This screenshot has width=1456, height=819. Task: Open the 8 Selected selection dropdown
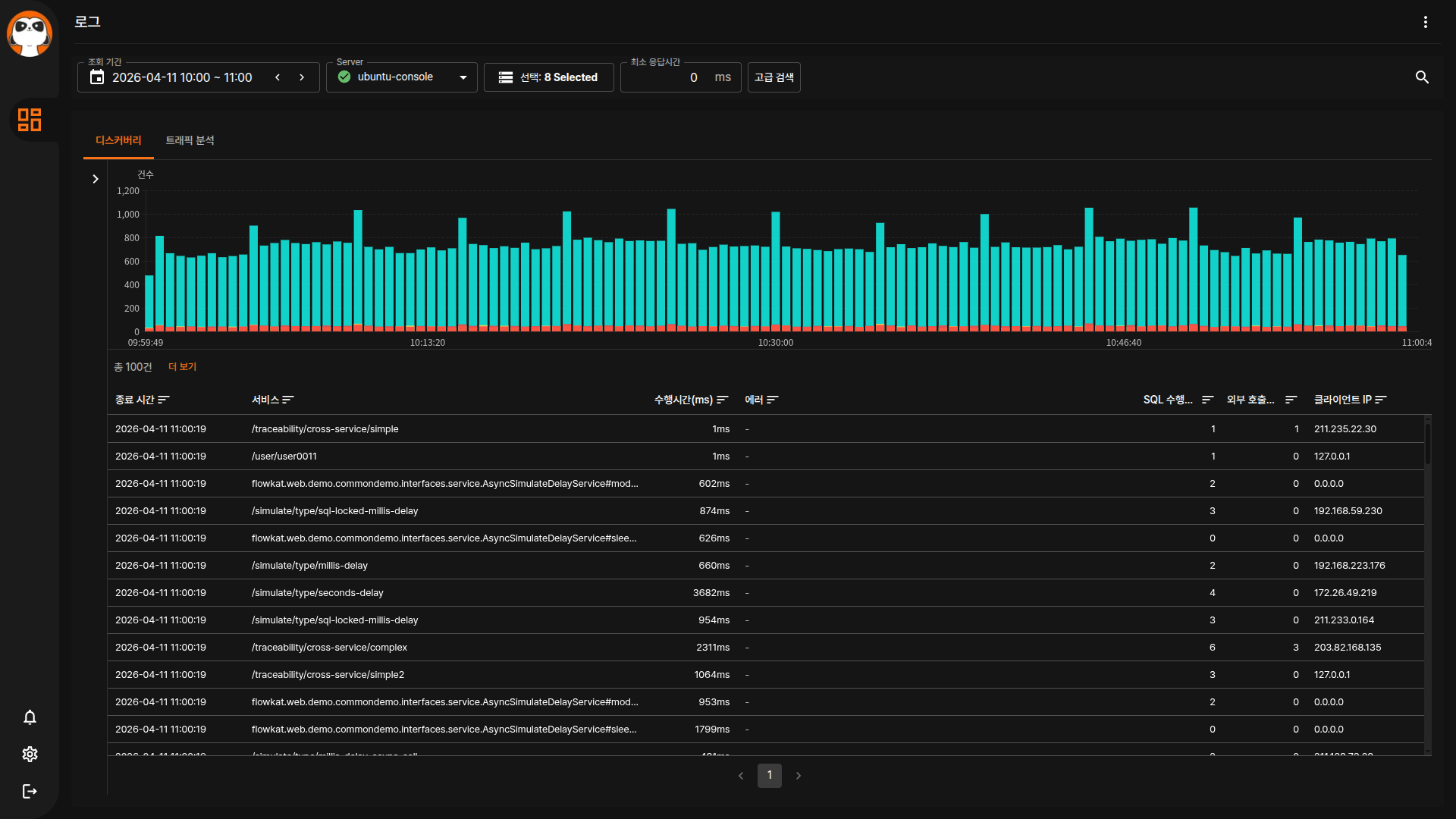(x=548, y=77)
